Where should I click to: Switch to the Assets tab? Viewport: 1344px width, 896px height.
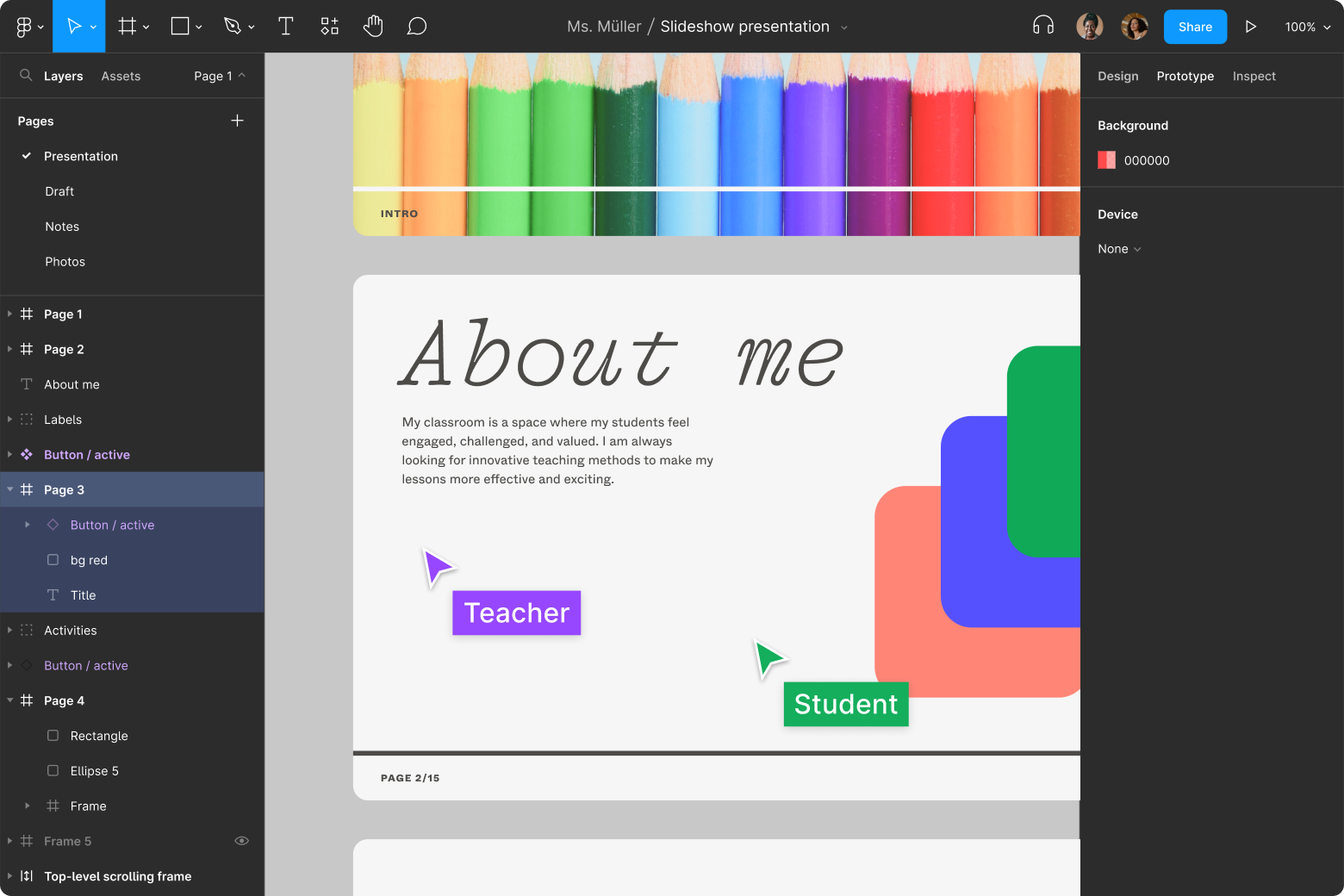120,76
